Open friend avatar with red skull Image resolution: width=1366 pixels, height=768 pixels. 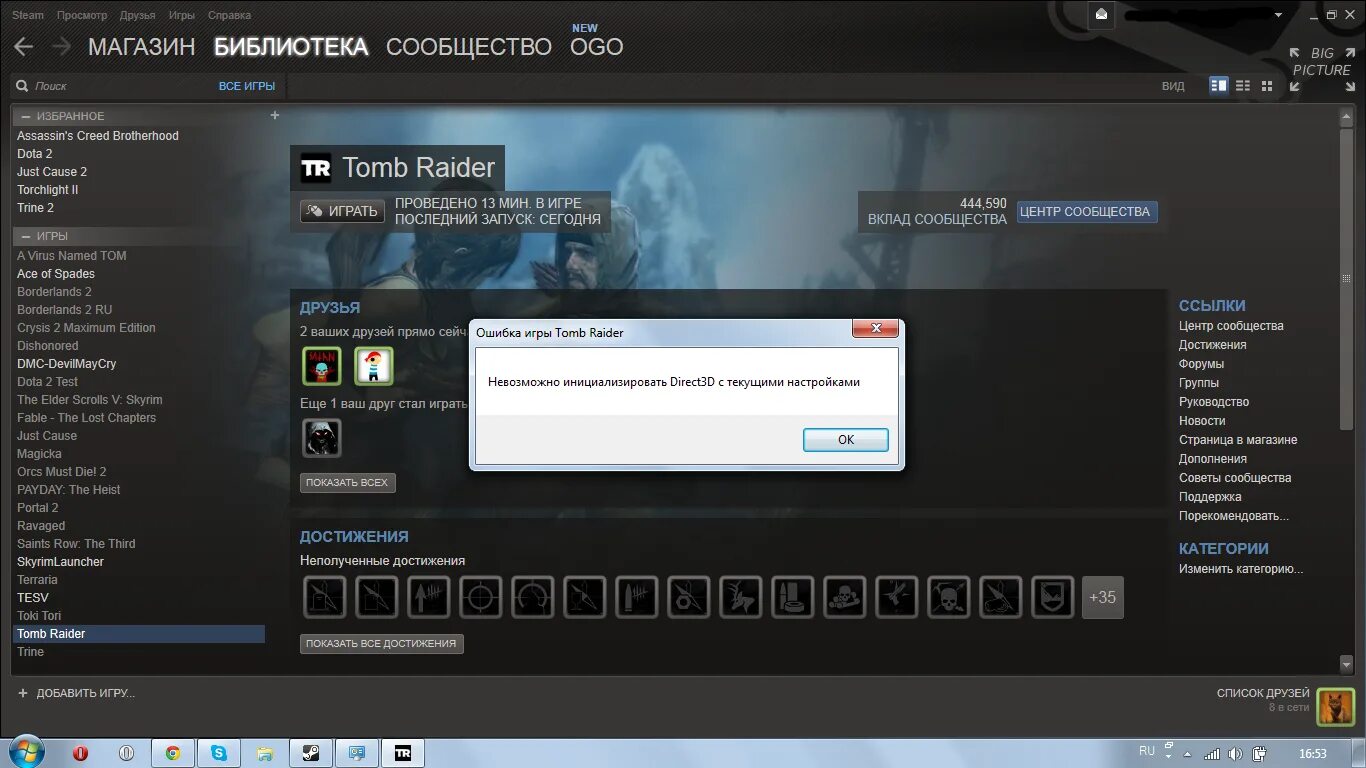point(322,366)
